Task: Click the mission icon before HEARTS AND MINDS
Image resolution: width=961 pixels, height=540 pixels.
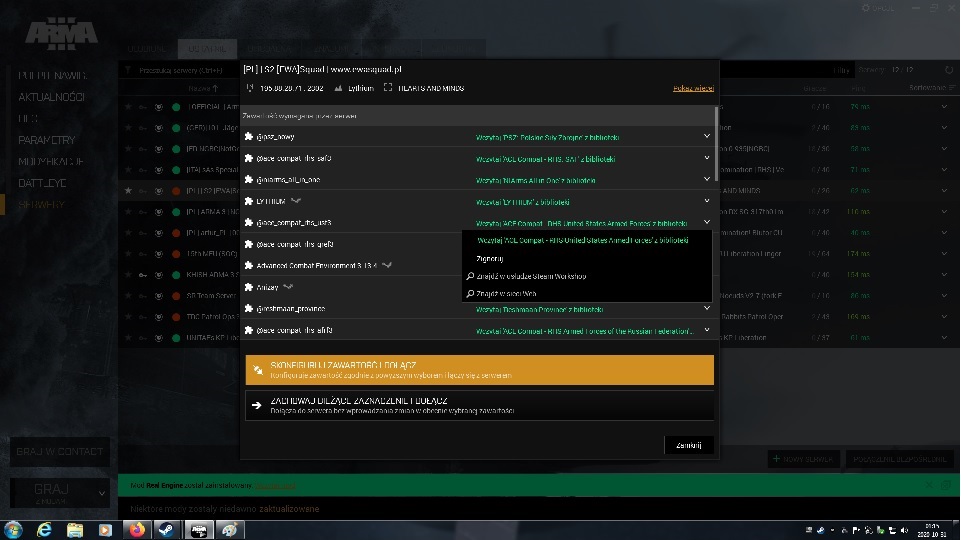Action: [x=388, y=88]
